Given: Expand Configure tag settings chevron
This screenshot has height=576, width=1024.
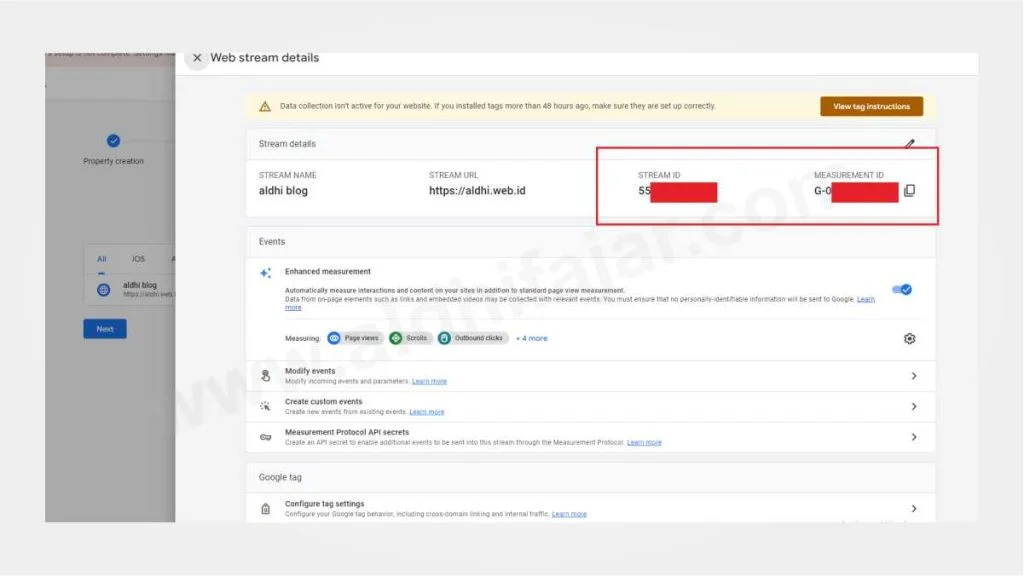Looking at the screenshot, I should coord(914,509).
